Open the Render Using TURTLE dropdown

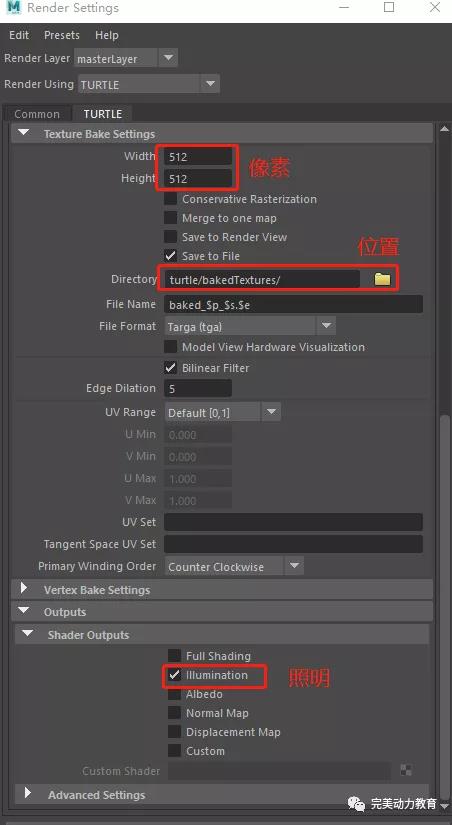click(x=149, y=84)
